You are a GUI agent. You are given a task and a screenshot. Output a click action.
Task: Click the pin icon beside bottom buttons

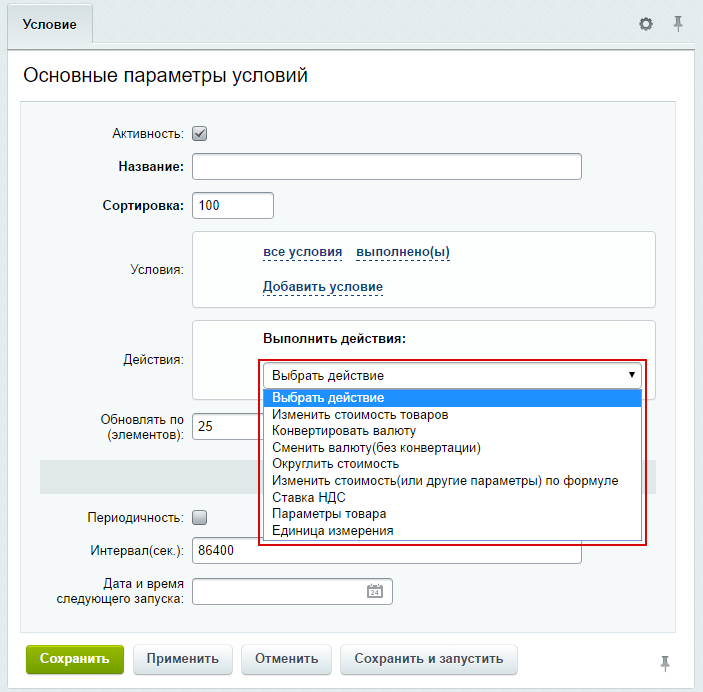(665, 662)
